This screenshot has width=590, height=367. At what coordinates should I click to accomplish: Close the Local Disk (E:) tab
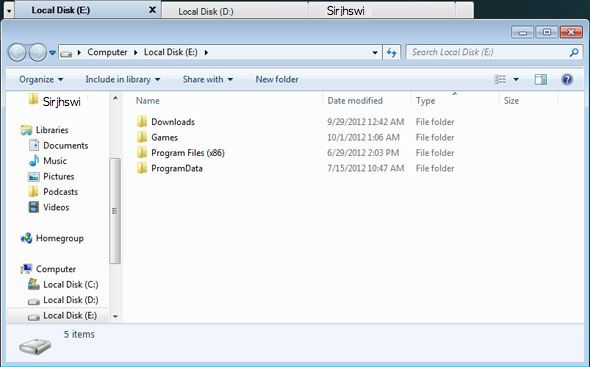(152, 10)
